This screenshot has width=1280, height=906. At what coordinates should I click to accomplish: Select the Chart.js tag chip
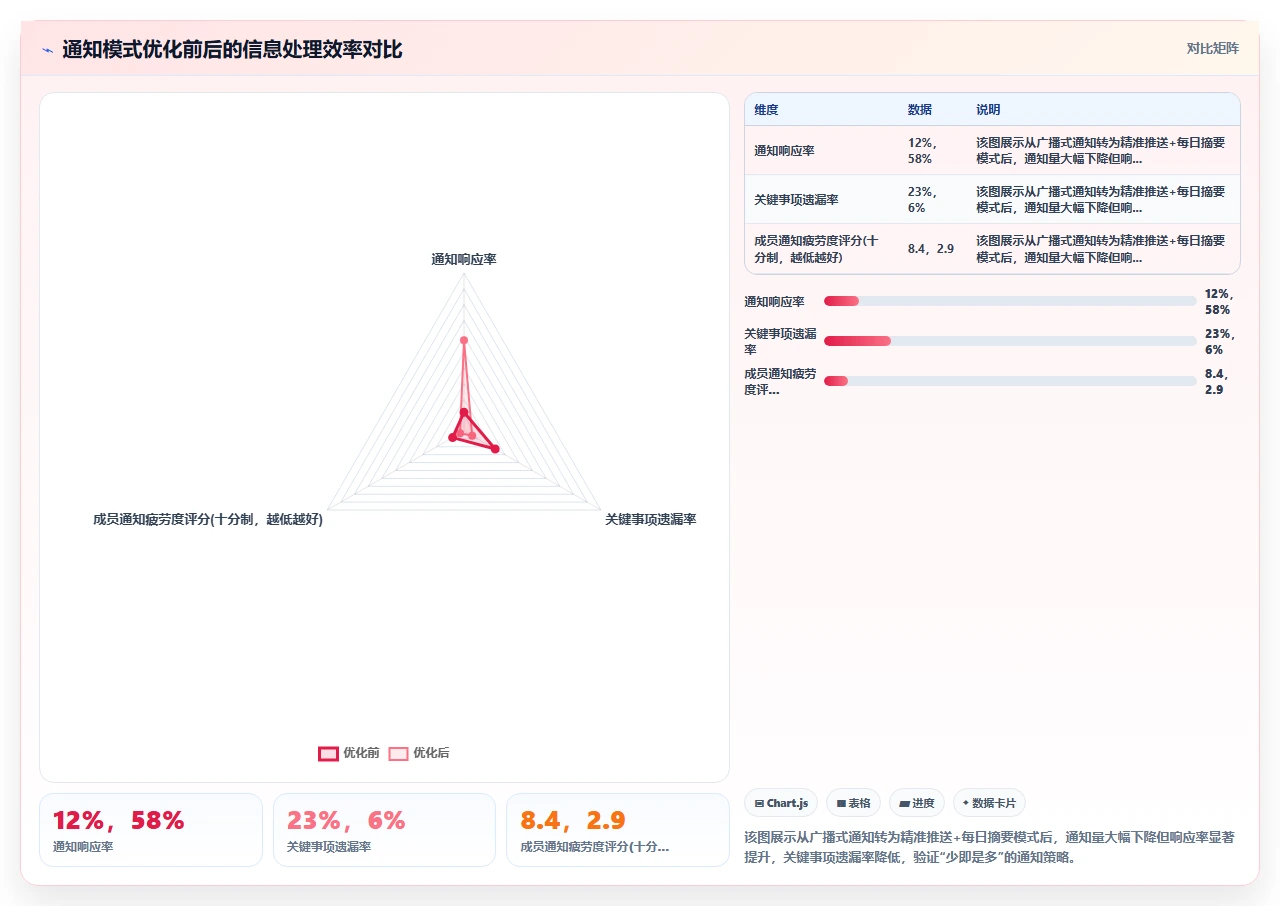tap(781, 803)
